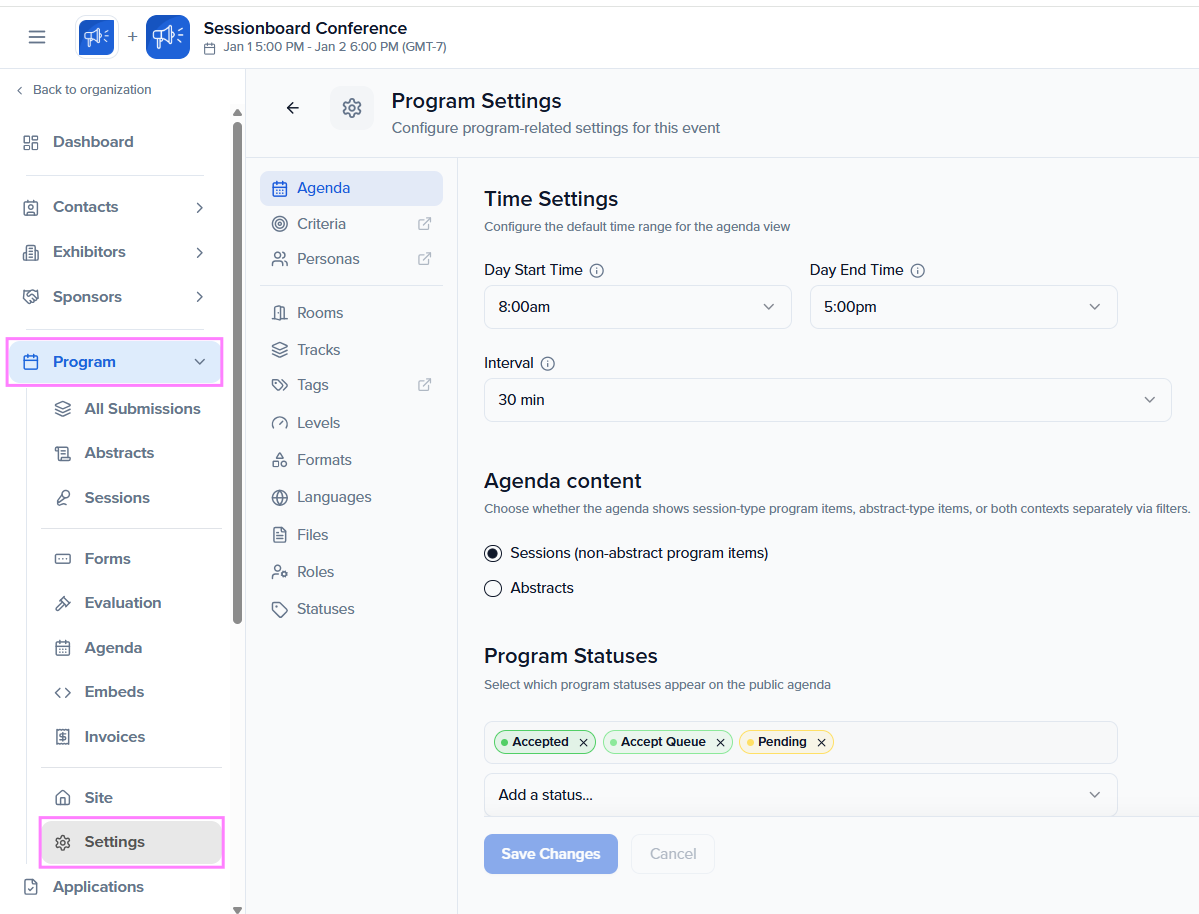
Task: Click the Save Changes button
Action: coord(551,854)
